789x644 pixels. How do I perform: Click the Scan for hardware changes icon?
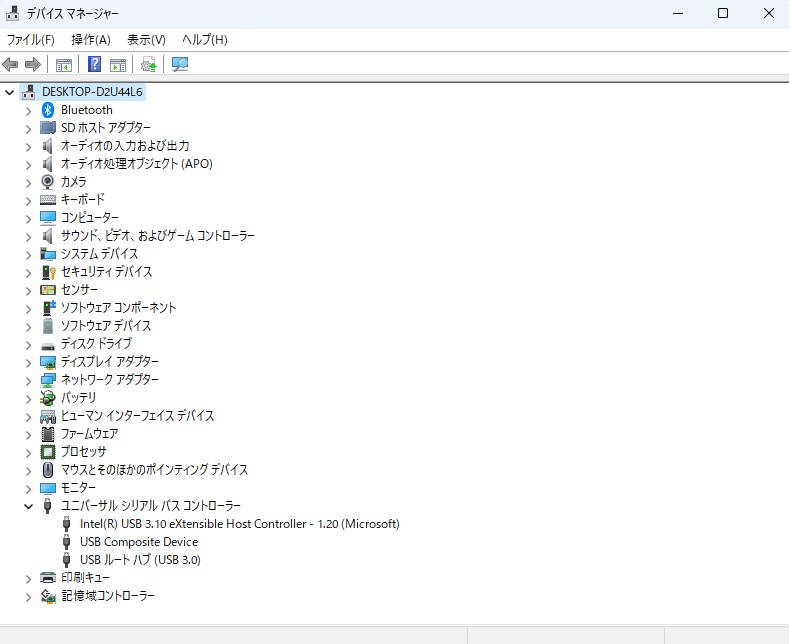pos(180,64)
